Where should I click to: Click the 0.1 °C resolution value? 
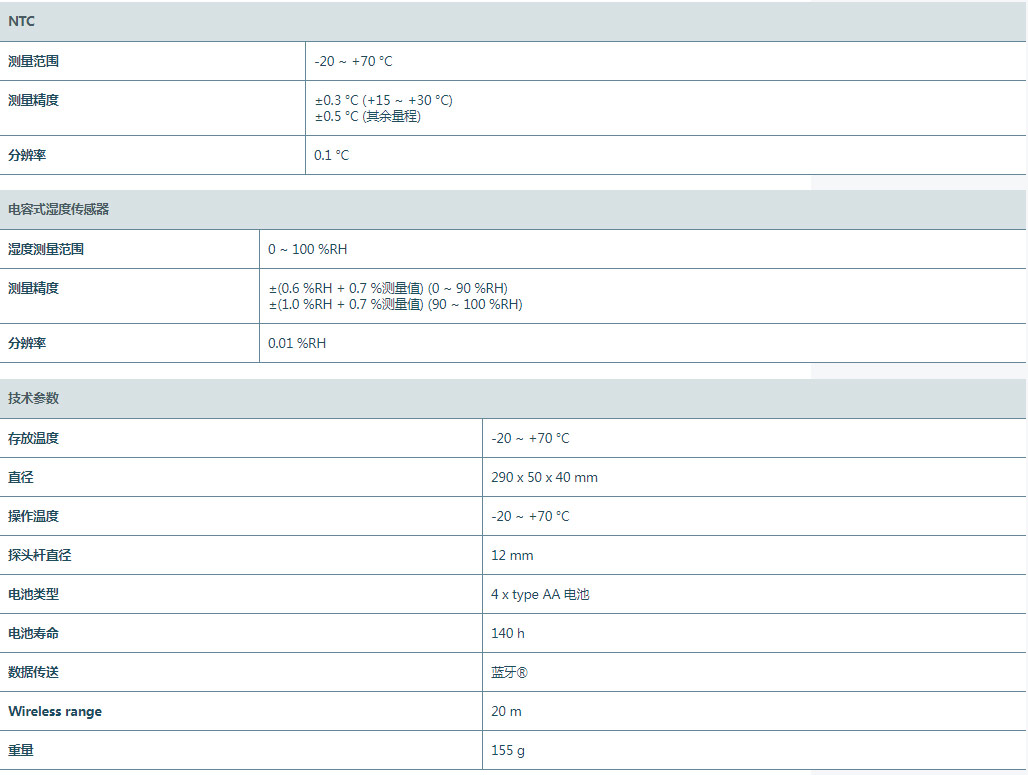[332, 155]
